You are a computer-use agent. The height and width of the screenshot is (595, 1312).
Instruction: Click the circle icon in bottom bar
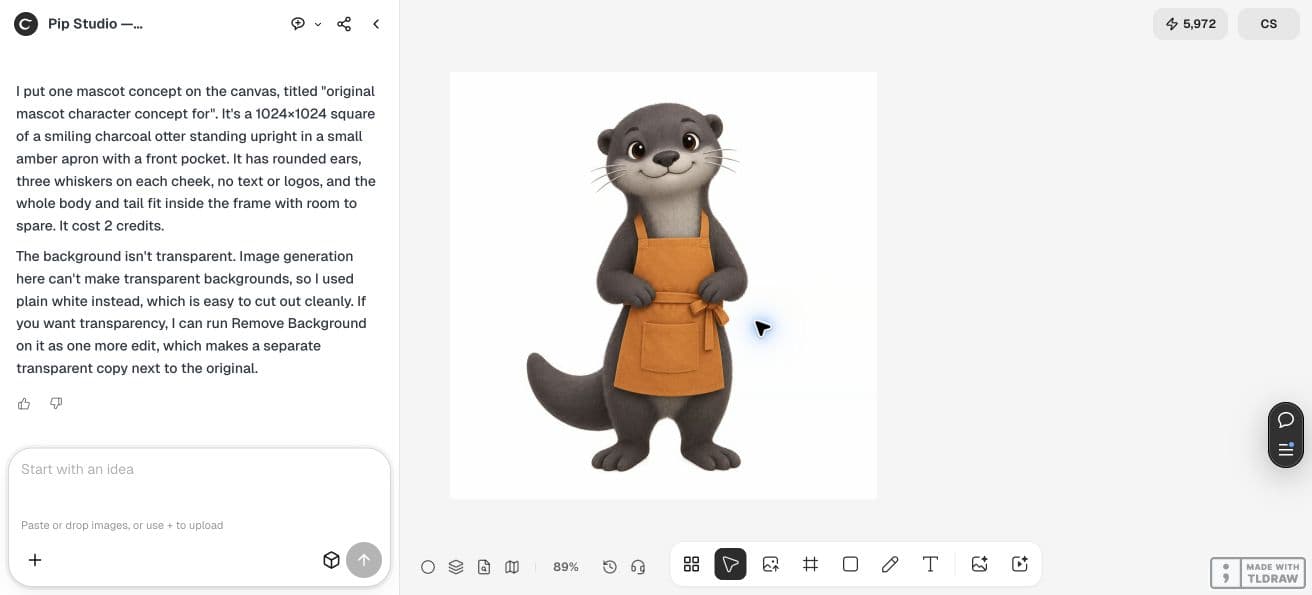428,567
